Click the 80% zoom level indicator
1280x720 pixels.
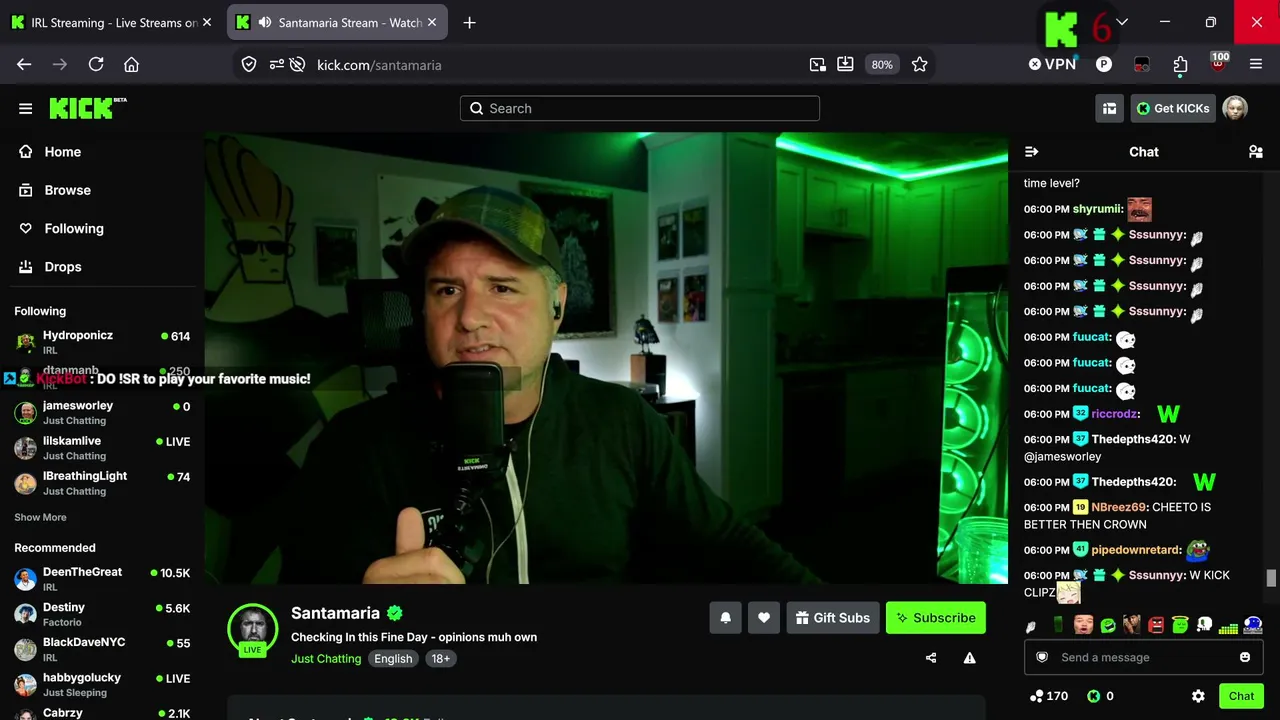pos(882,64)
